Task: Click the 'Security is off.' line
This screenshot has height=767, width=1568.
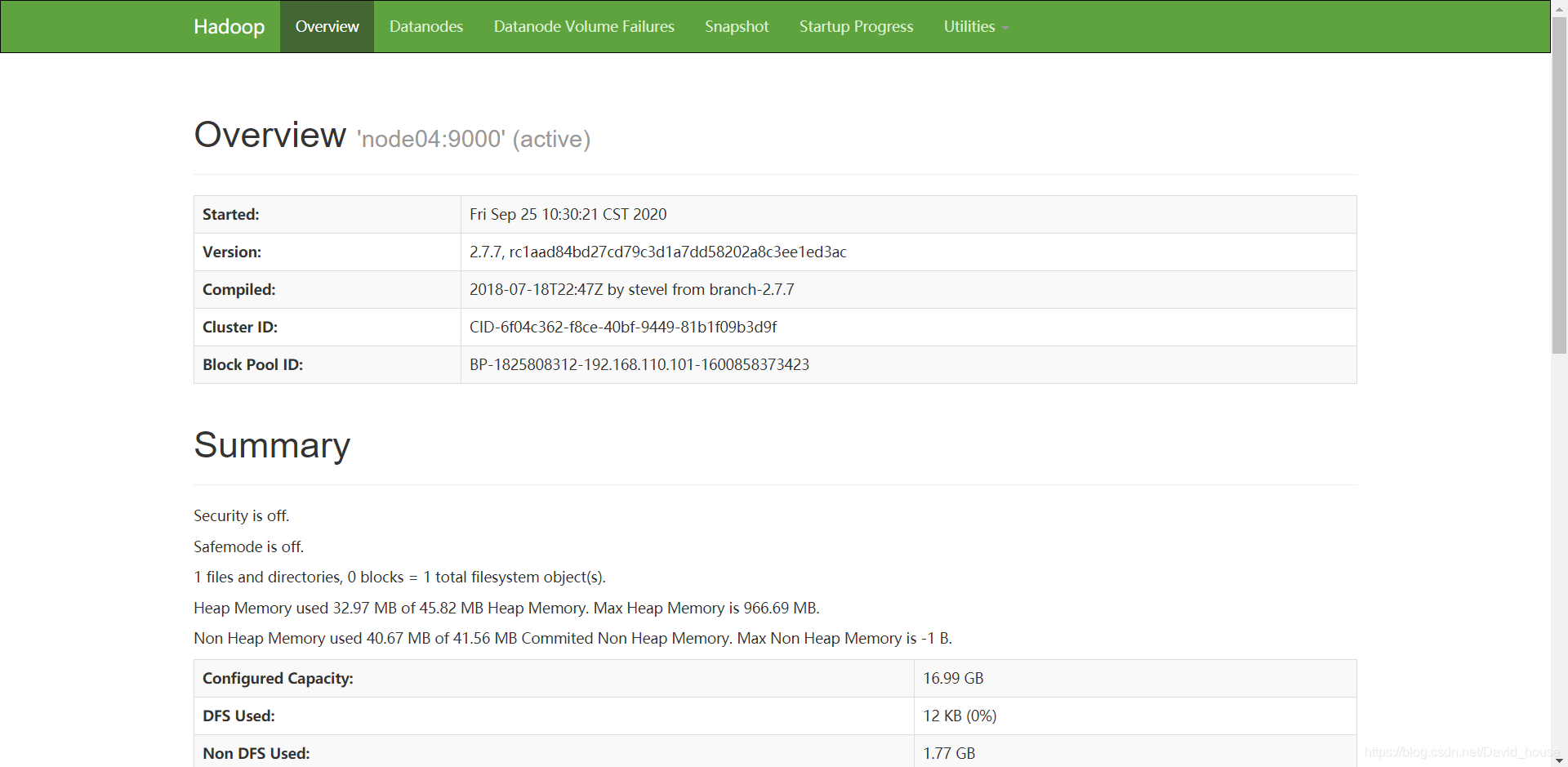Action: point(242,515)
